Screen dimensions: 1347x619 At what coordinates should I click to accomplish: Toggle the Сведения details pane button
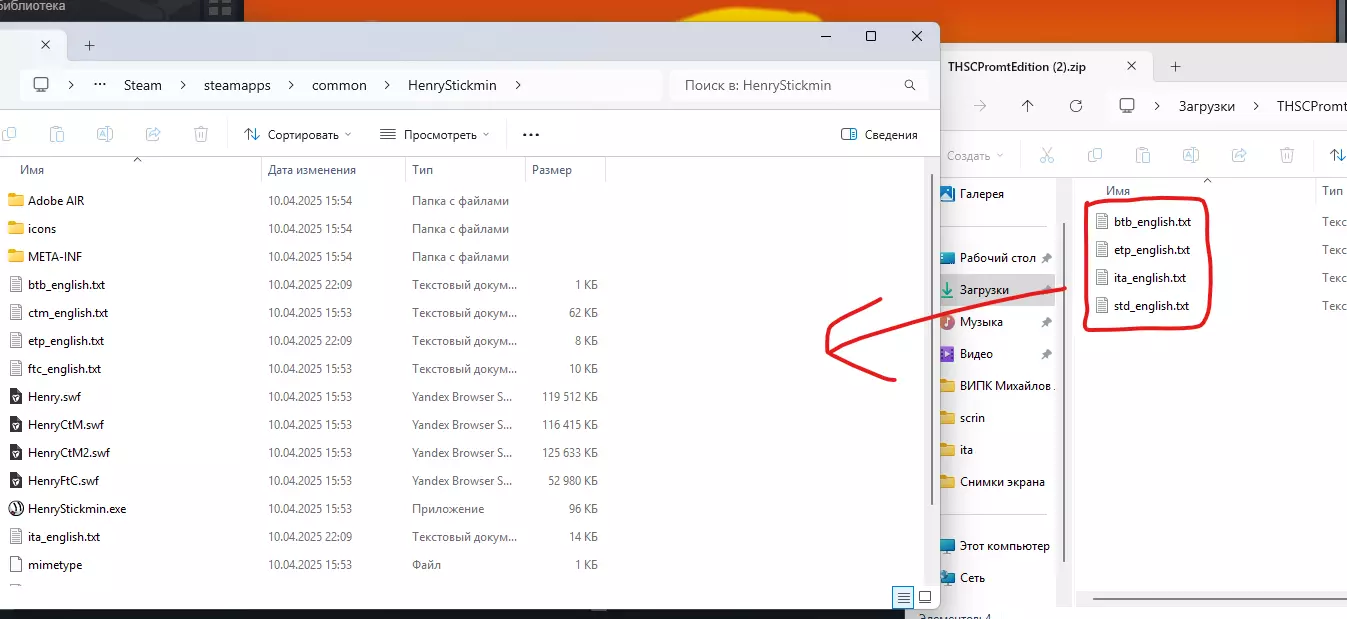click(879, 134)
